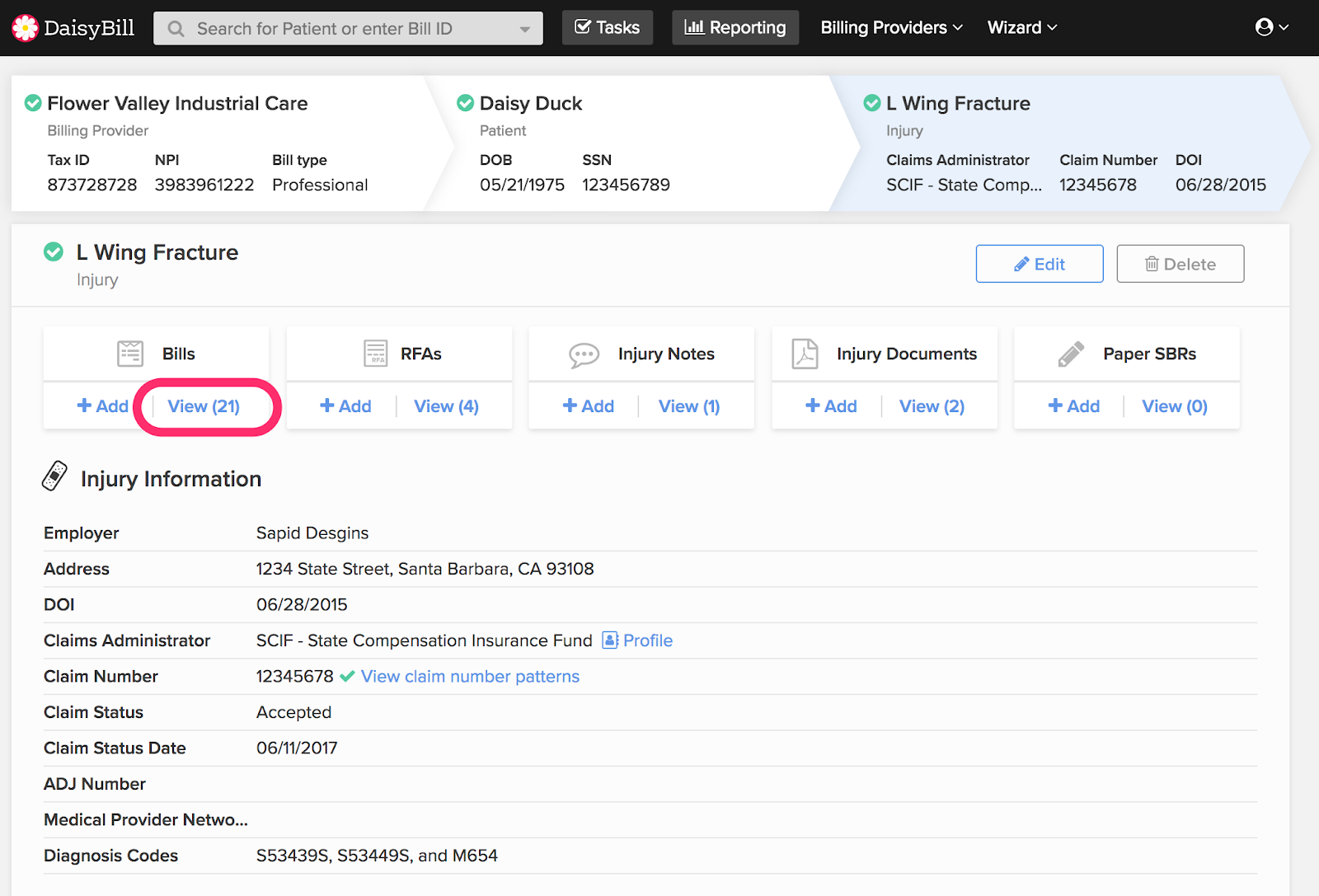Click the Medical Provider Netwo... label
Viewport: 1319px width, 896px height.
click(146, 819)
